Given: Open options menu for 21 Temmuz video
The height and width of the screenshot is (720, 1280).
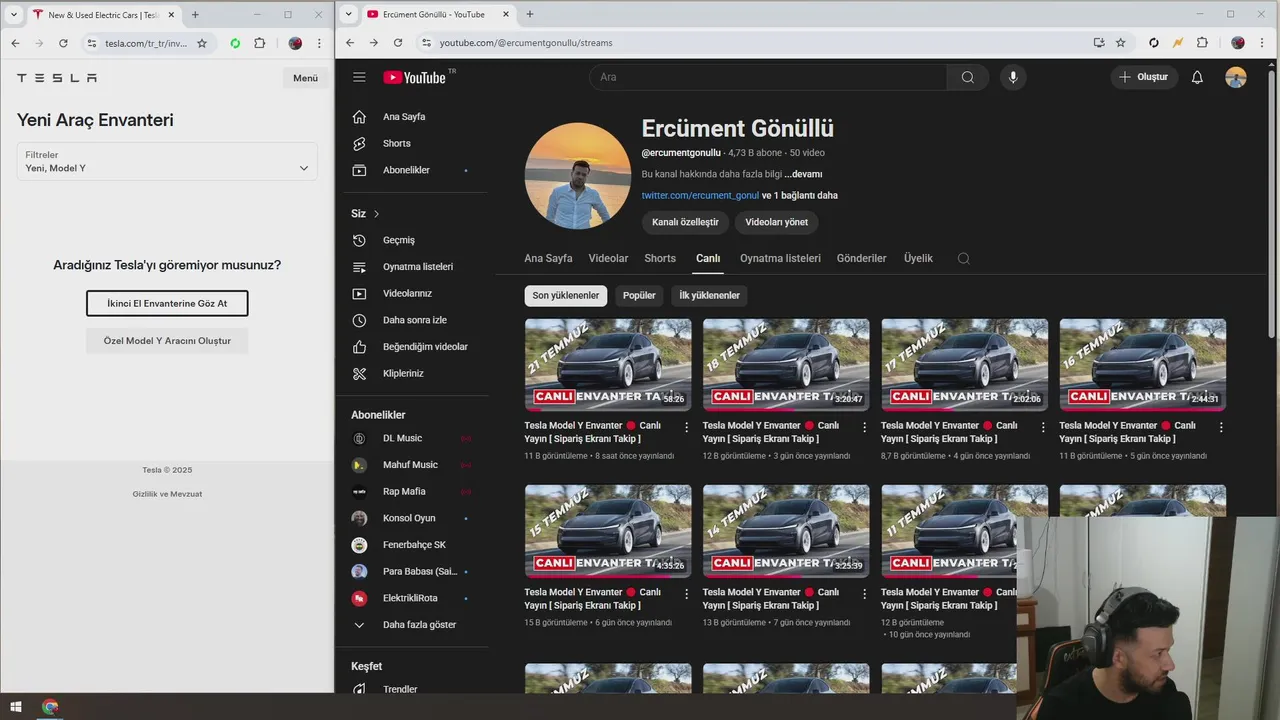Looking at the screenshot, I should [686, 427].
